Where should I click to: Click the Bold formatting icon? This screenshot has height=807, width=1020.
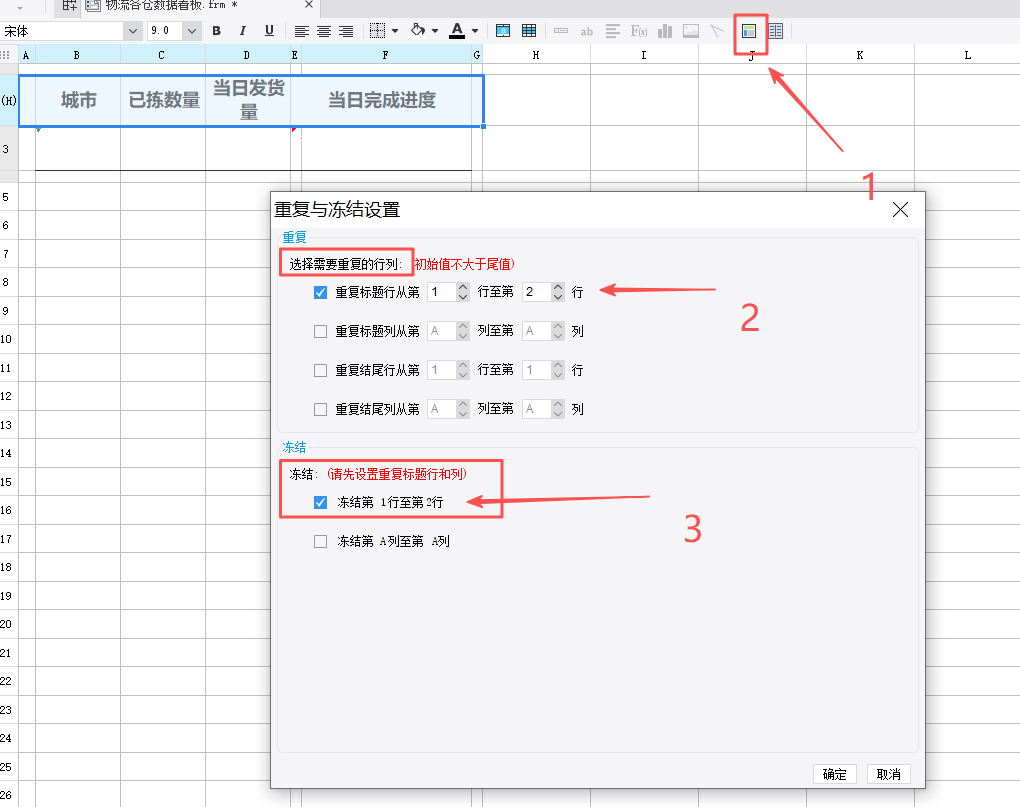click(x=217, y=31)
